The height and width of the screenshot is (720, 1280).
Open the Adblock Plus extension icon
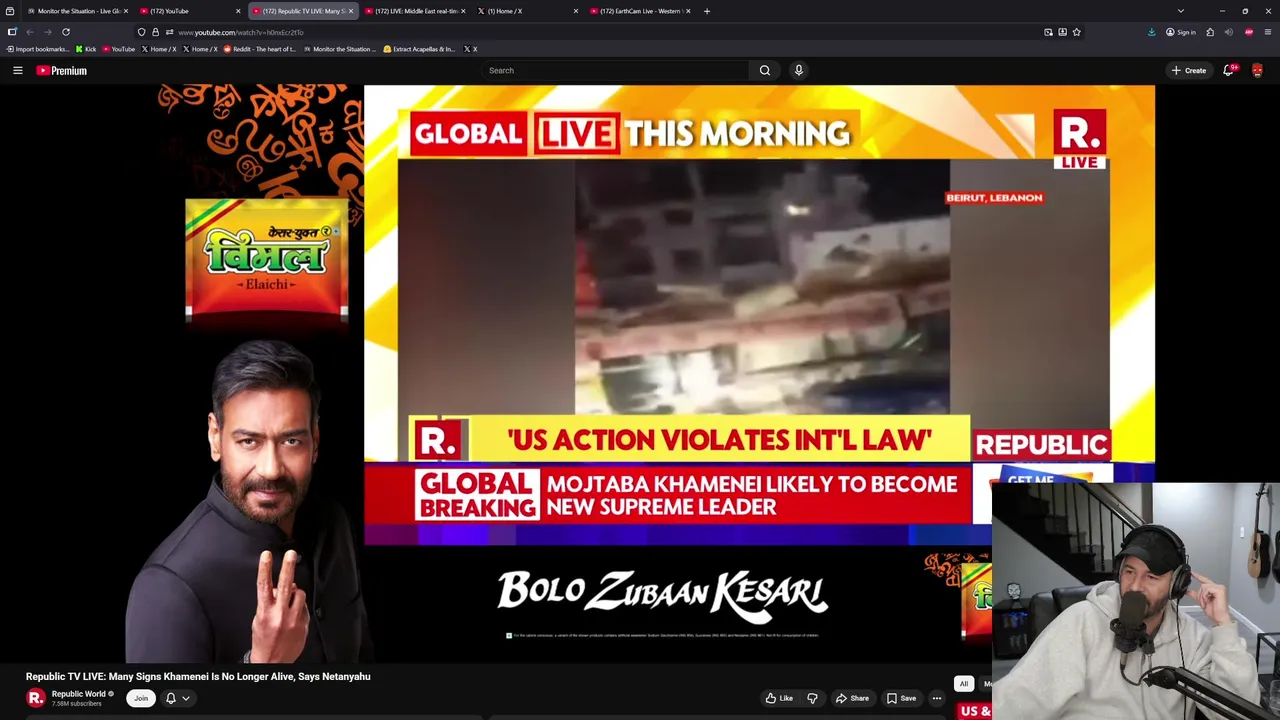[x=1248, y=32]
